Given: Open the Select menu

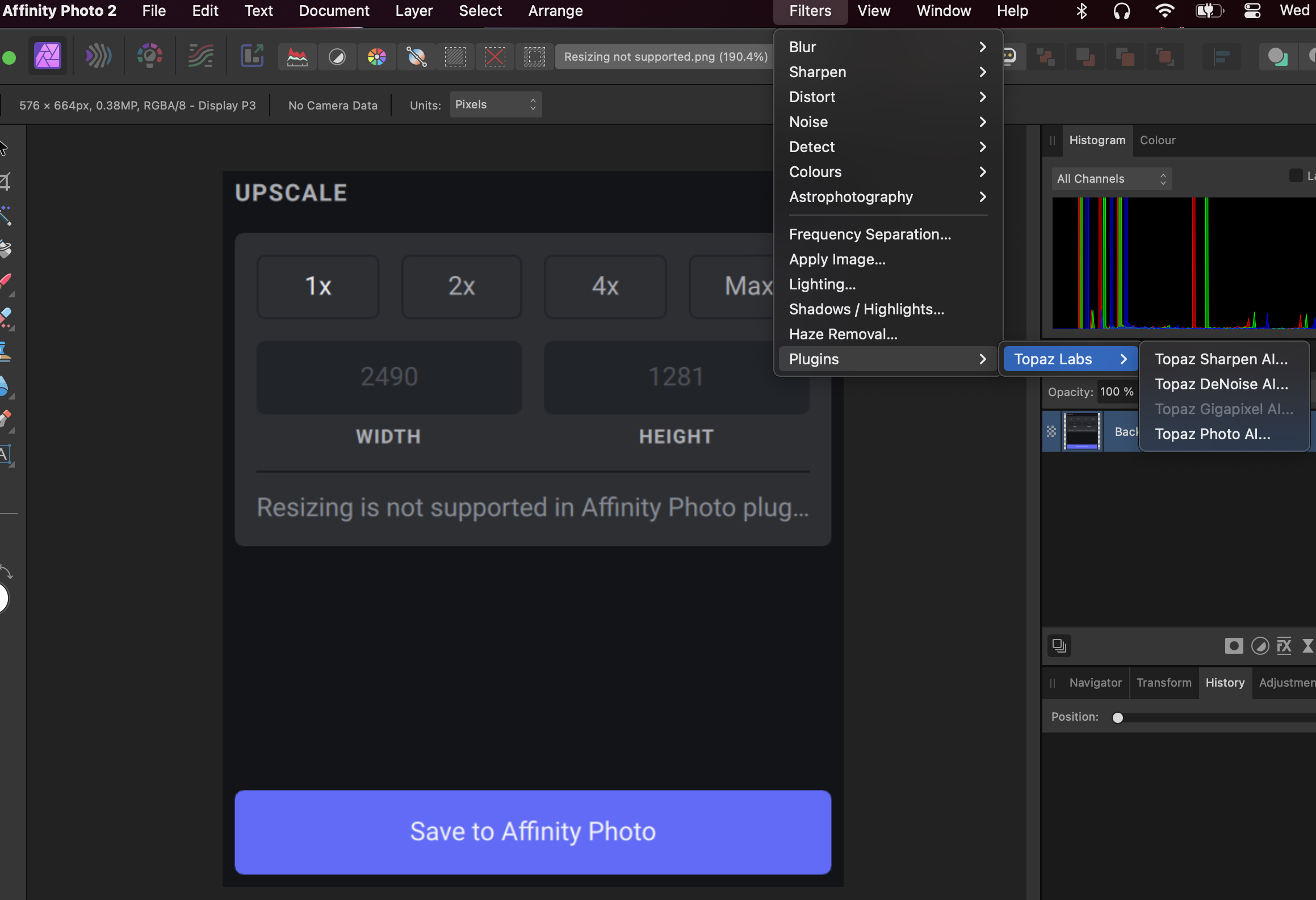Looking at the screenshot, I should tap(480, 11).
